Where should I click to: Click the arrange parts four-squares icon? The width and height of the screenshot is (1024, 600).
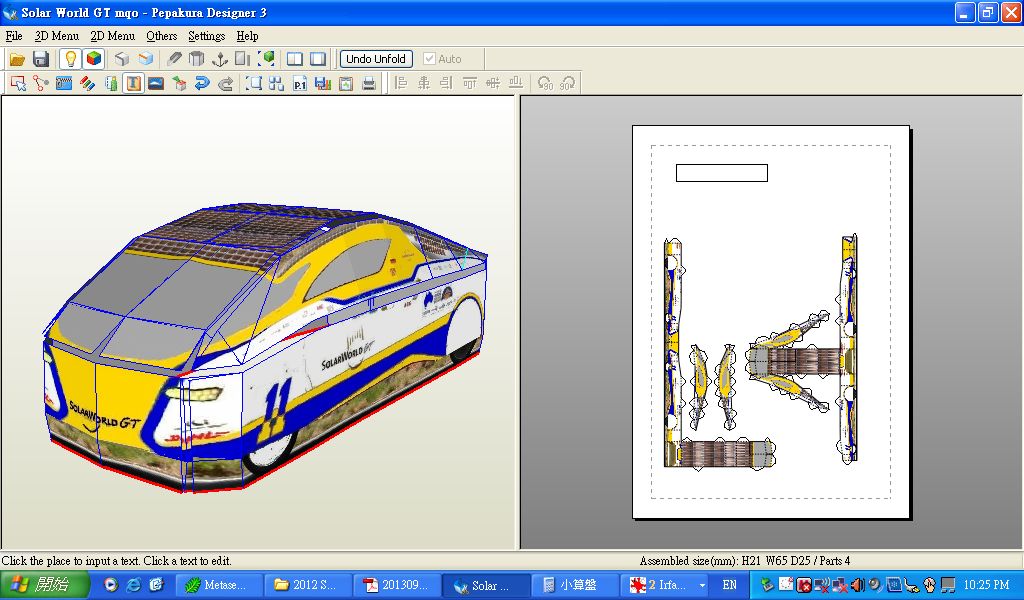coord(276,84)
